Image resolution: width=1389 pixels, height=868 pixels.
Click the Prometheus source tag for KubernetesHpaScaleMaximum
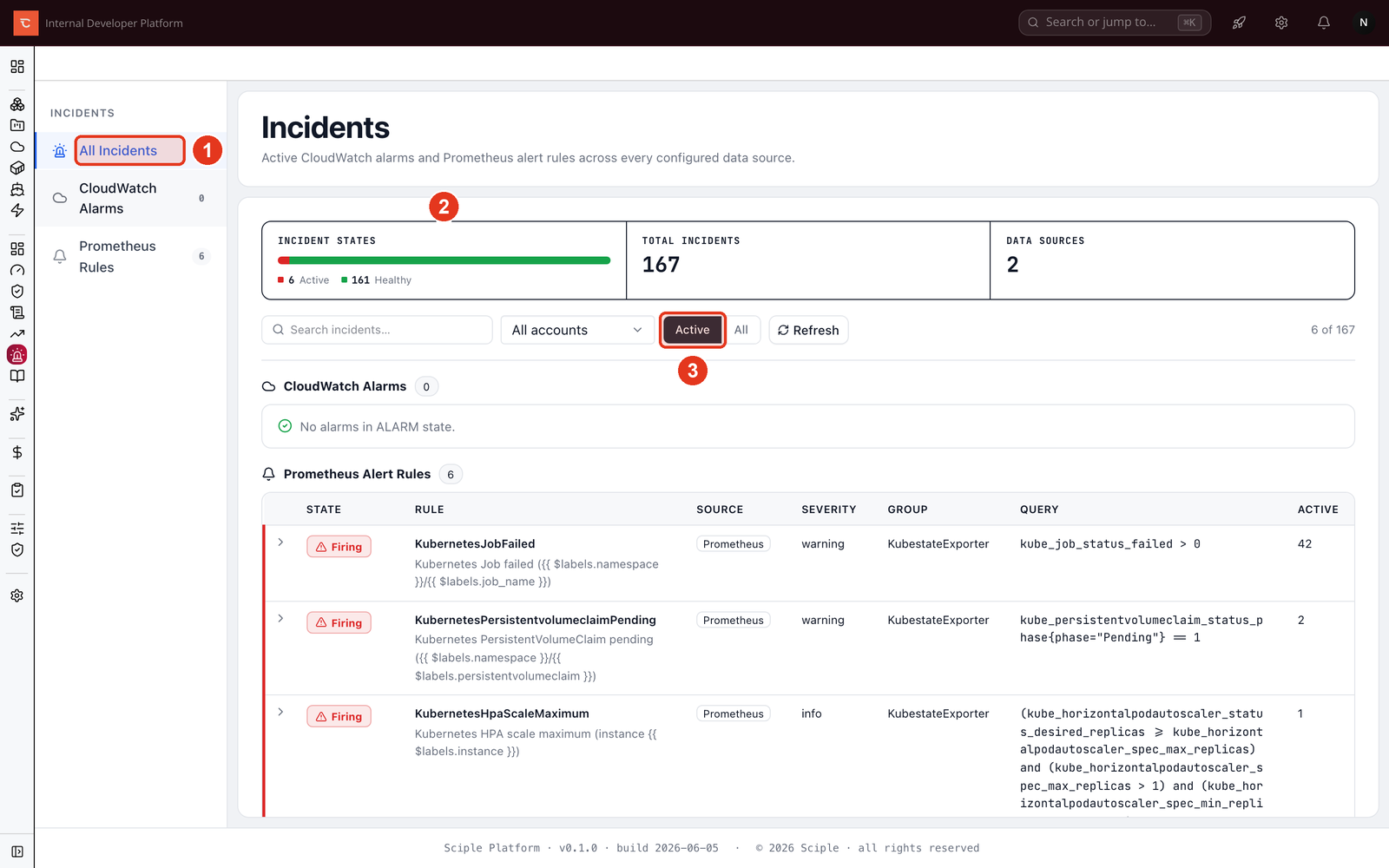[x=734, y=714]
